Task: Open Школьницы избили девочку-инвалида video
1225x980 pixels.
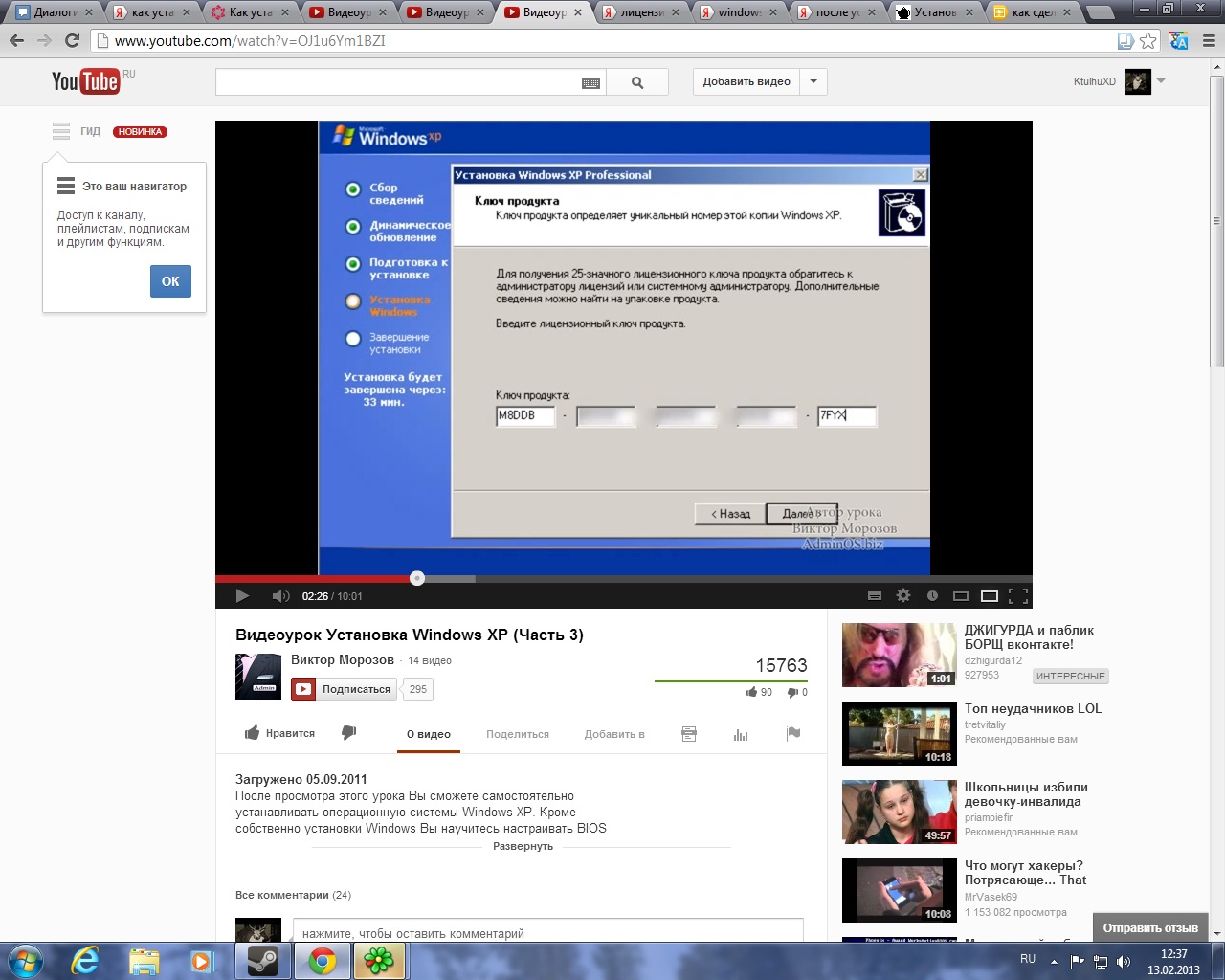Action: click(1023, 794)
